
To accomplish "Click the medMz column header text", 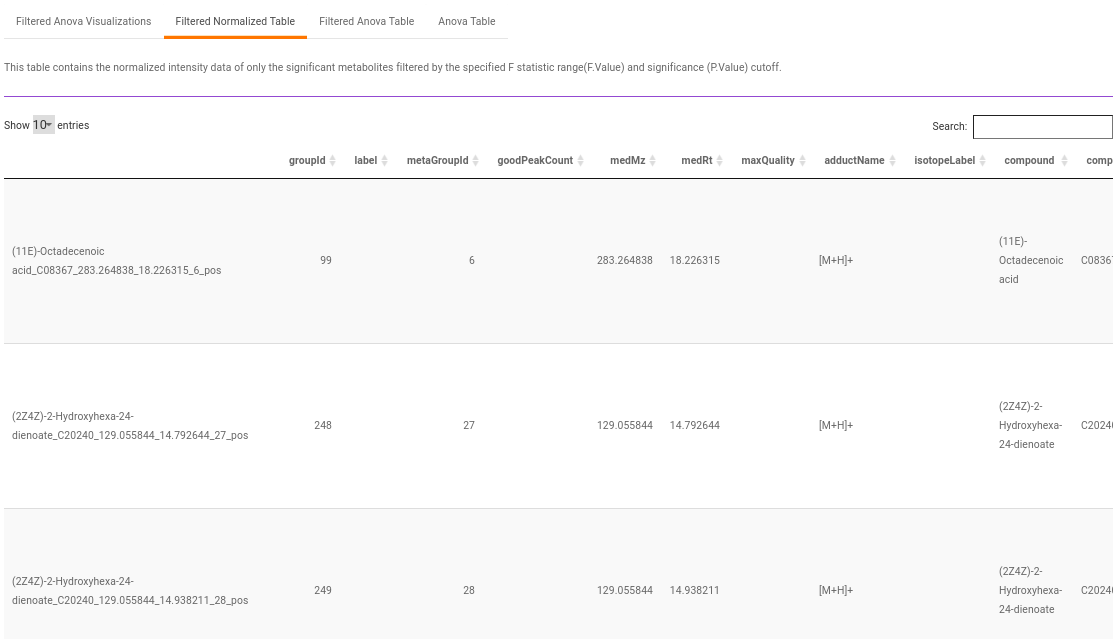I will click(x=627, y=161).
